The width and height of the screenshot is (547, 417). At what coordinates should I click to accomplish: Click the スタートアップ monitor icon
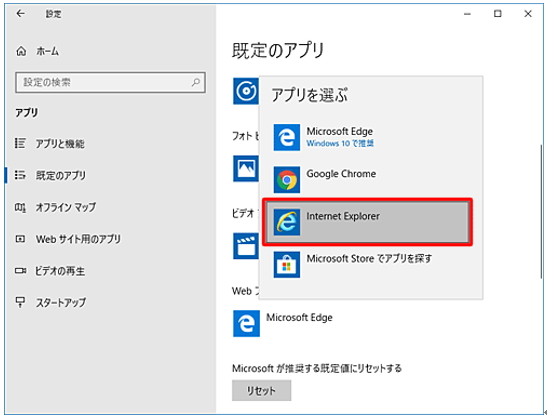(x=20, y=302)
